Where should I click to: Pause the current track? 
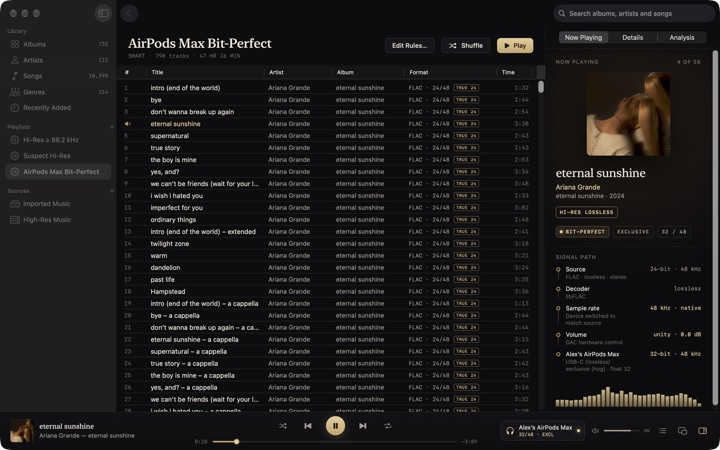335,426
